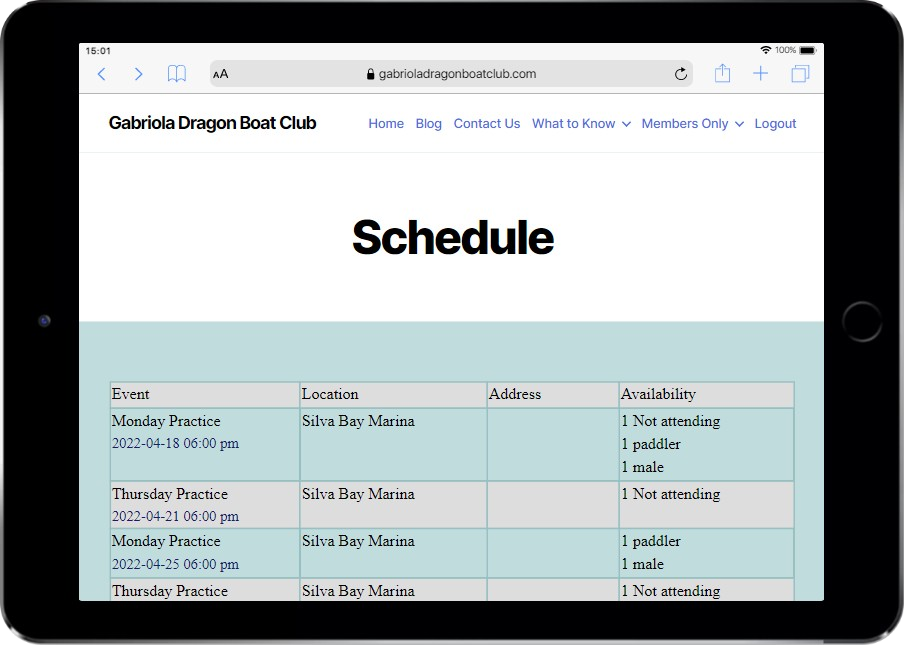The width and height of the screenshot is (904, 645).
Task: Click the Event column header
Action: 130,394
